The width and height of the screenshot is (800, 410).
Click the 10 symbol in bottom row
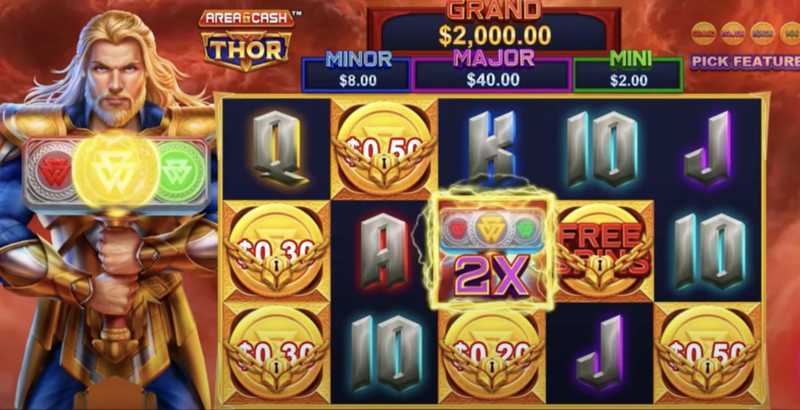click(385, 353)
